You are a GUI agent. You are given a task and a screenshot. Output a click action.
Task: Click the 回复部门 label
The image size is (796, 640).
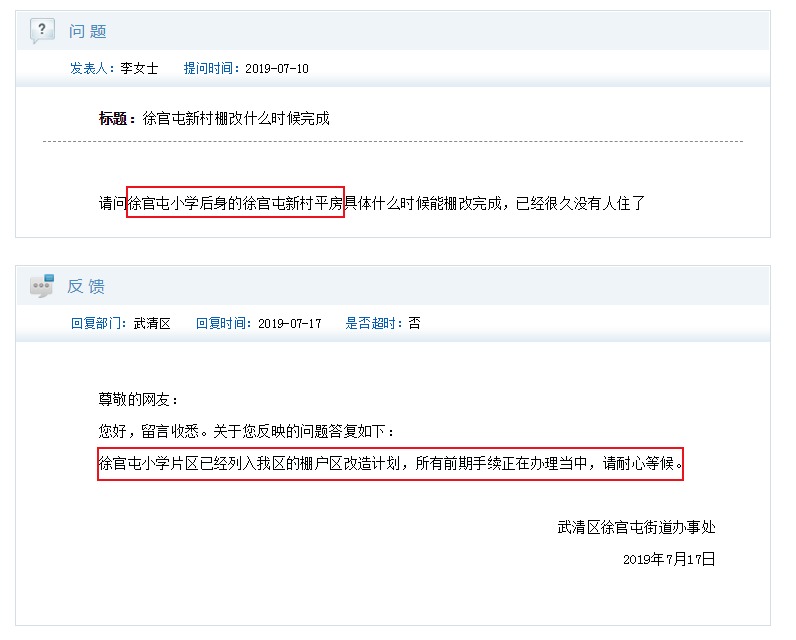tap(98, 323)
